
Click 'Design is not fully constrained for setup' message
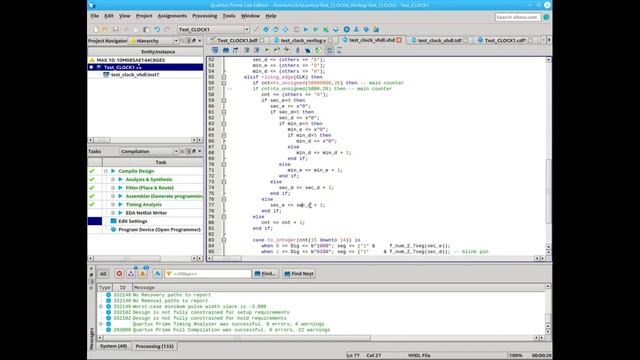(211, 312)
